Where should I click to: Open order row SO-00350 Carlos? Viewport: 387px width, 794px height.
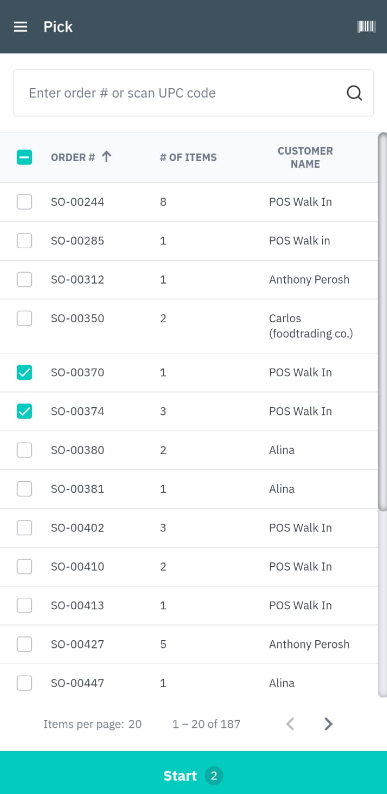(x=188, y=326)
